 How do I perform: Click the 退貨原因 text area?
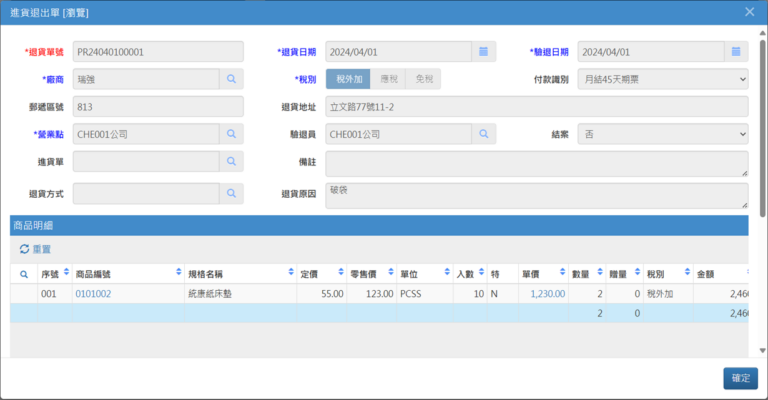pyautogui.click(x=537, y=196)
